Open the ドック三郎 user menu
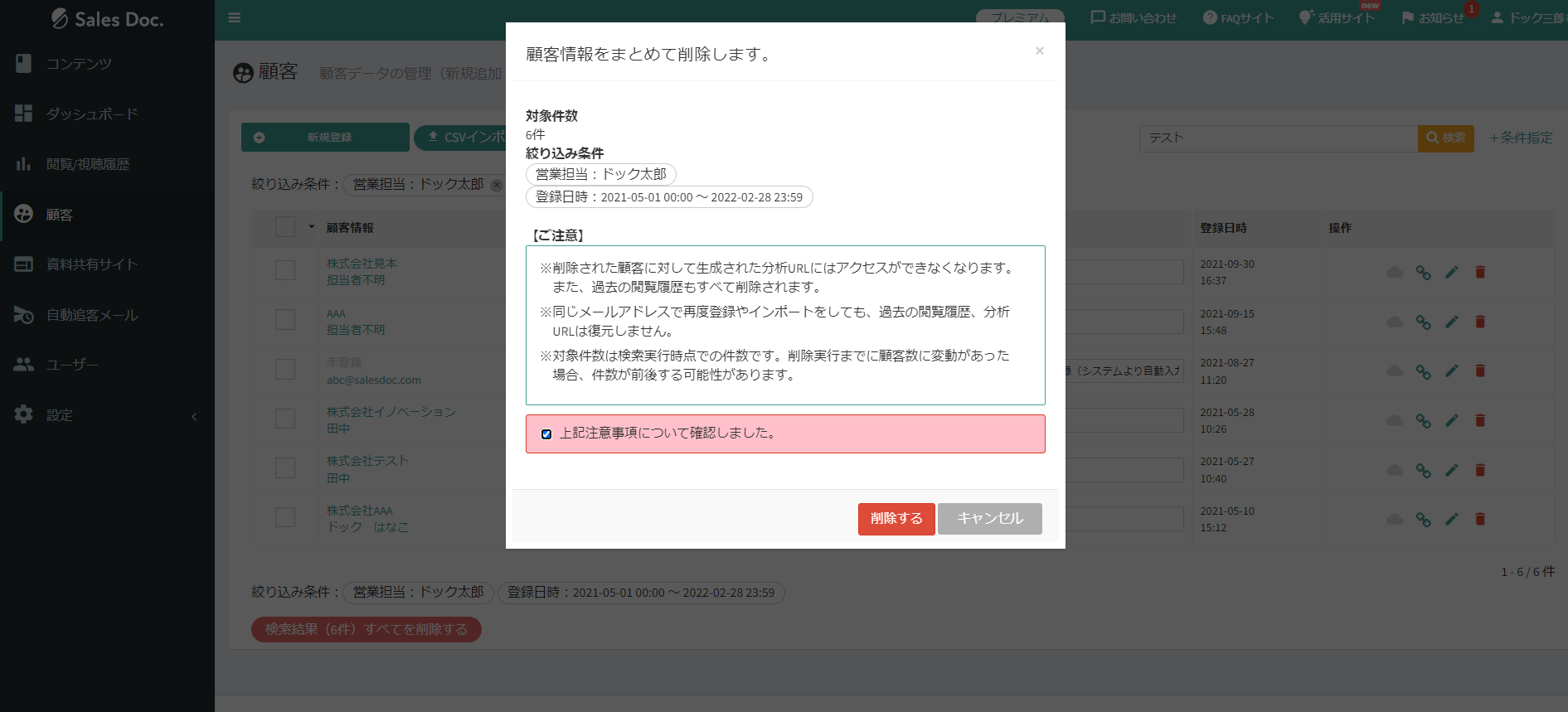The height and width of the screenshot is (712, 1568). pos(1528,17)
